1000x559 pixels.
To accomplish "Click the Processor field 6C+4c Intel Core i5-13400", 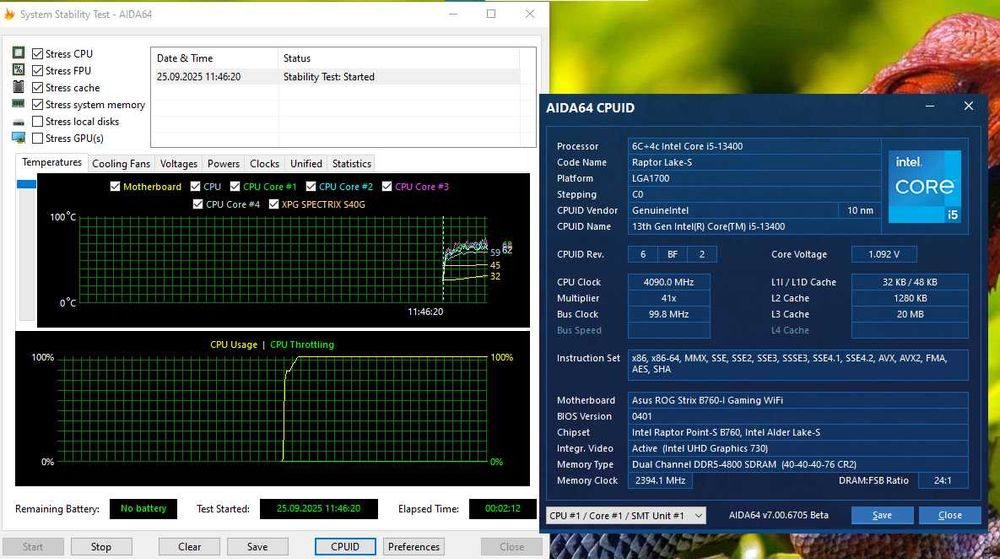I will coord(754,146).
